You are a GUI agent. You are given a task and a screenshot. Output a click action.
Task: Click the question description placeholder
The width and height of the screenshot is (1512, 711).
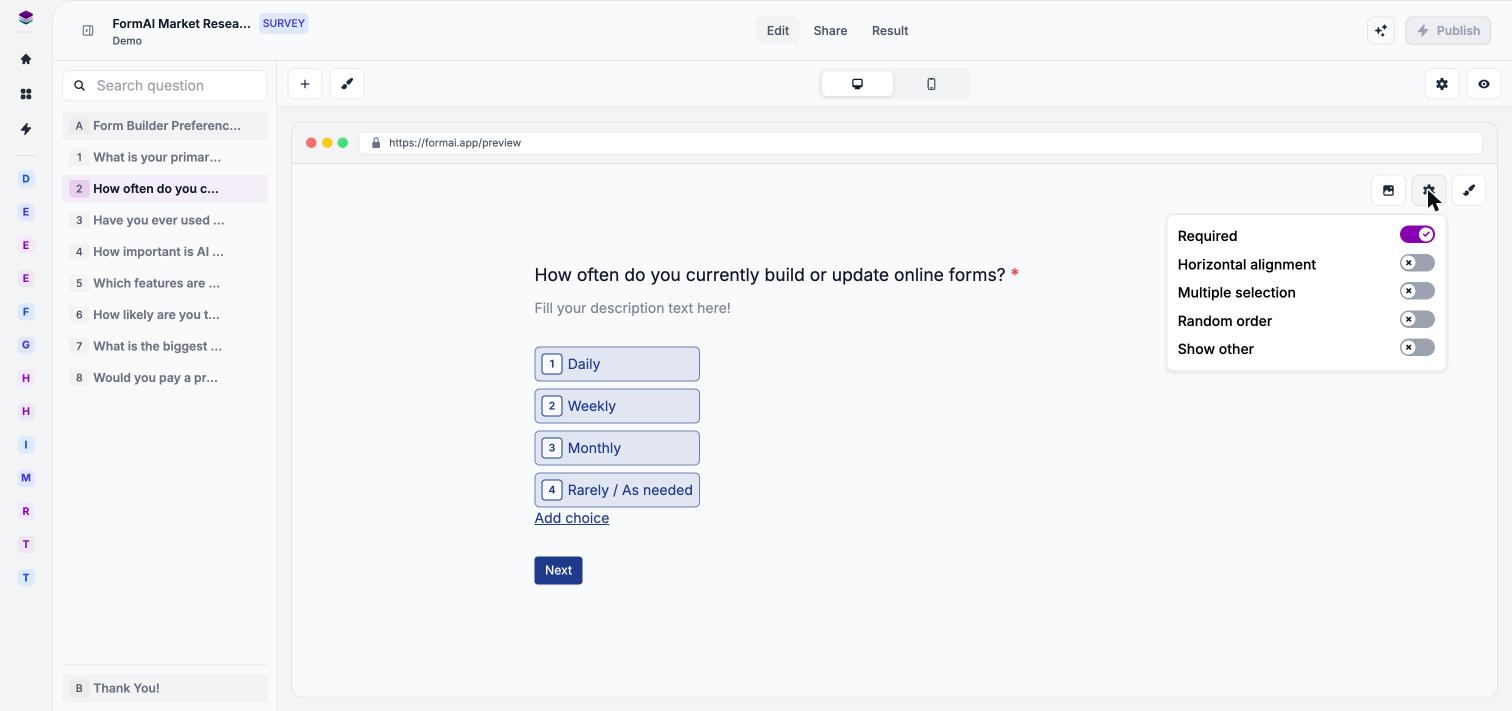[x=632, y=308]
